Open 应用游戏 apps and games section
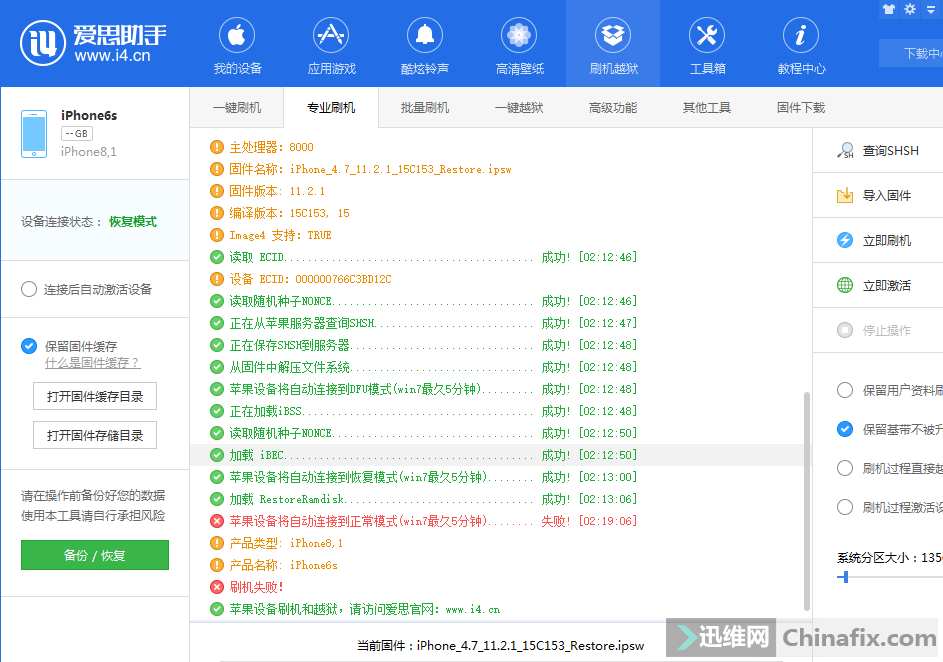 click(331, 46)
